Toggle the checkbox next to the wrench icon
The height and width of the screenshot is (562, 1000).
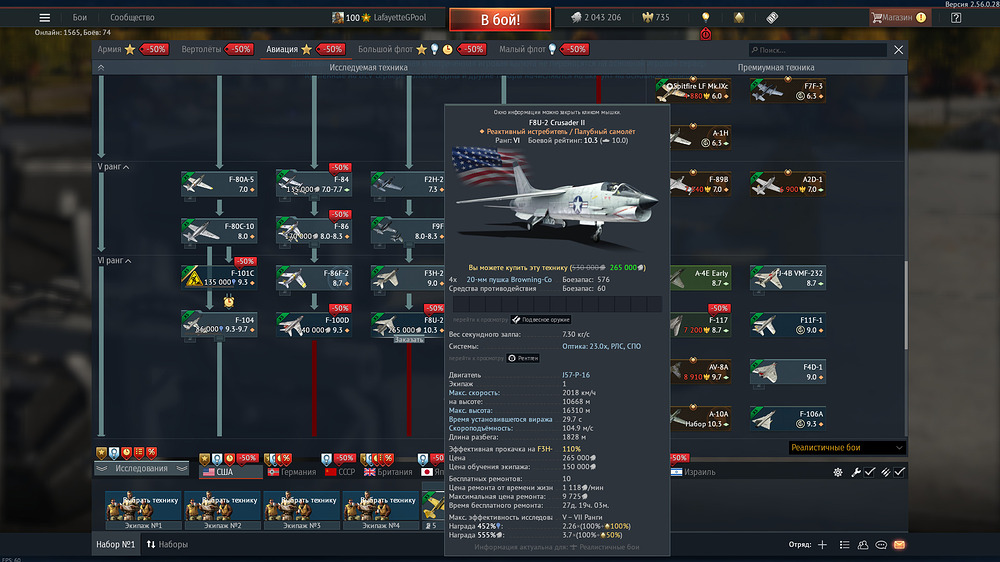870,472
